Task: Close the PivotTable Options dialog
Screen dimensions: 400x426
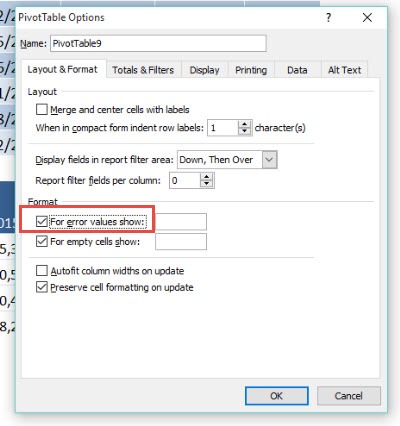Action: click(367, 18)
